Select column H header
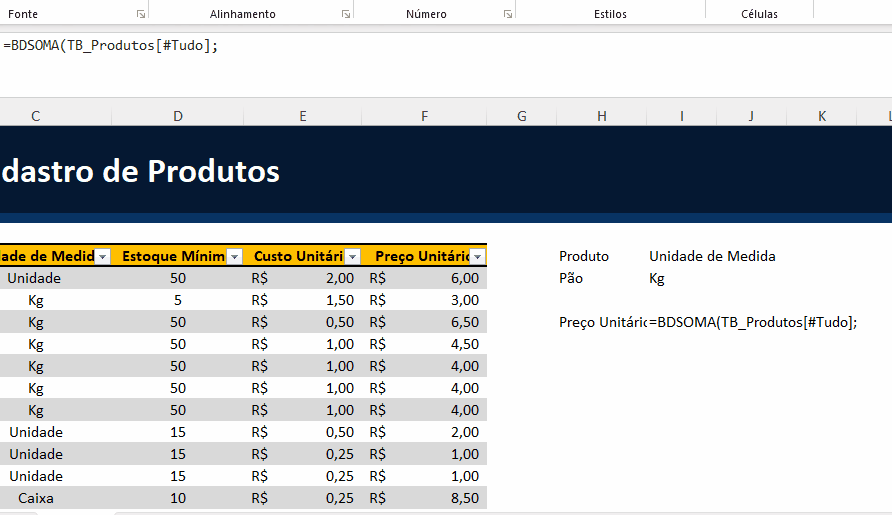The height and width of the screenshot is (515, 892). pos(601,116)
